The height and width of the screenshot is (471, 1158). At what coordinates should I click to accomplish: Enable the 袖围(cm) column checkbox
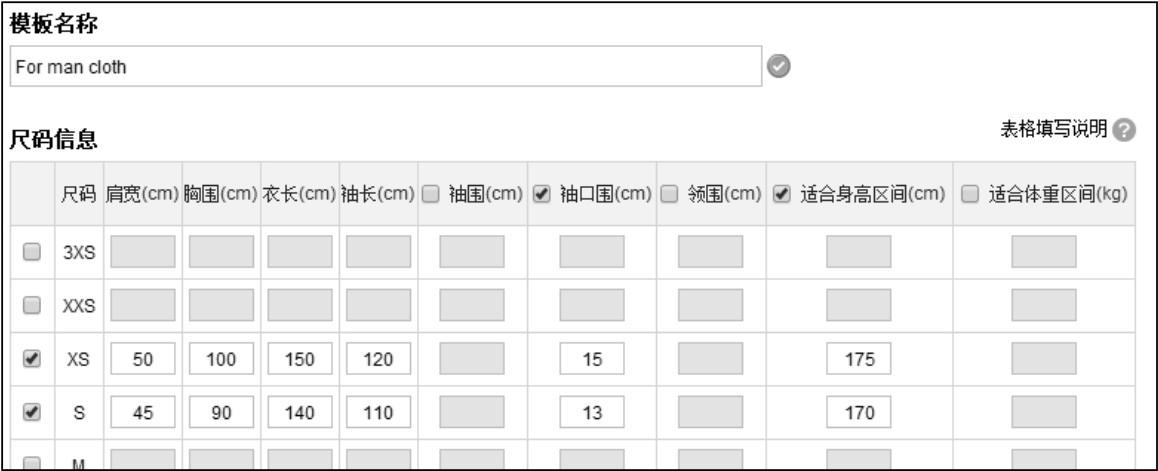pos(433,194)
